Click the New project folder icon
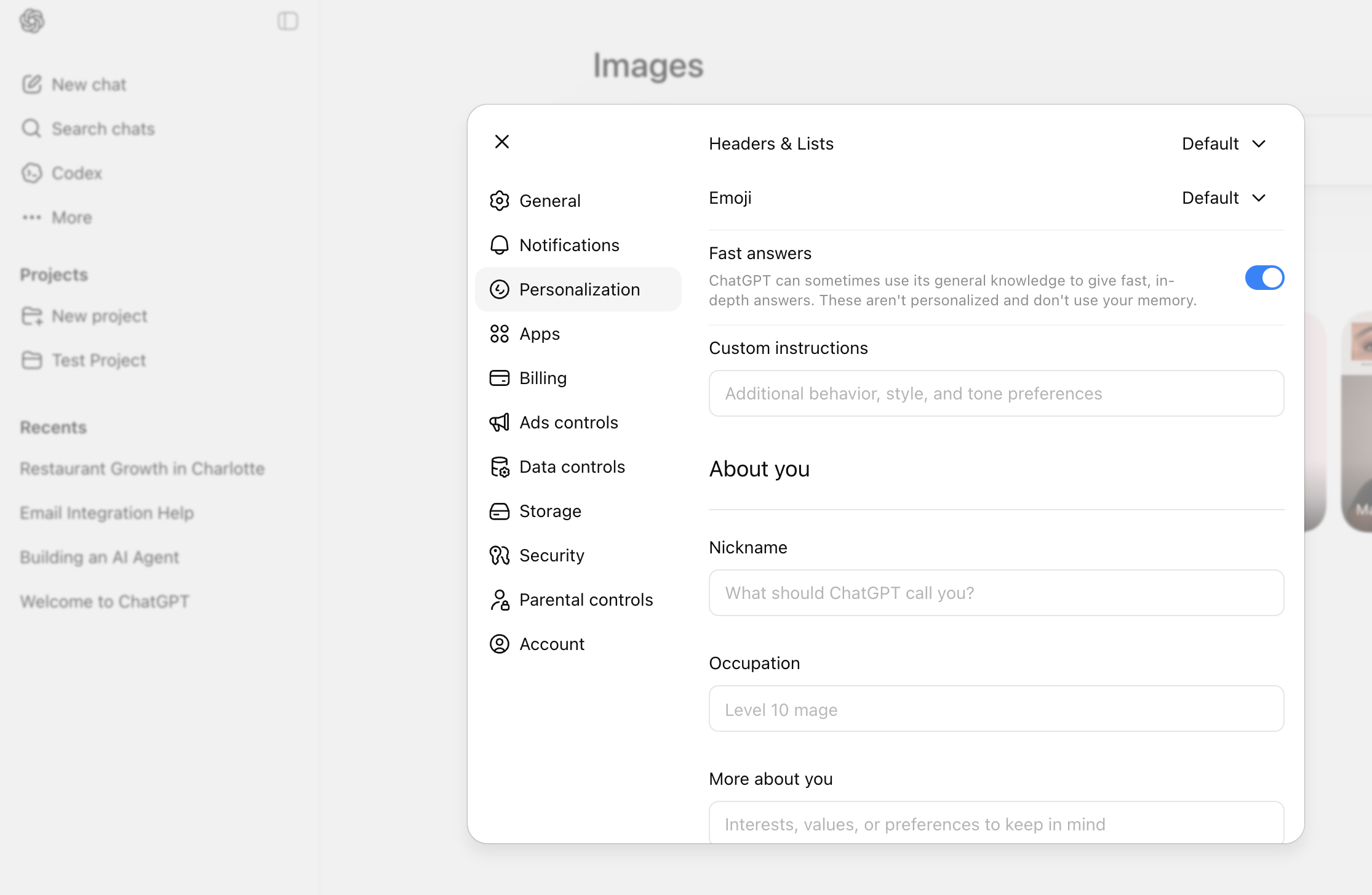This screenshot has height=895, width=1372. pyautogui.click(x=32, y=316)
